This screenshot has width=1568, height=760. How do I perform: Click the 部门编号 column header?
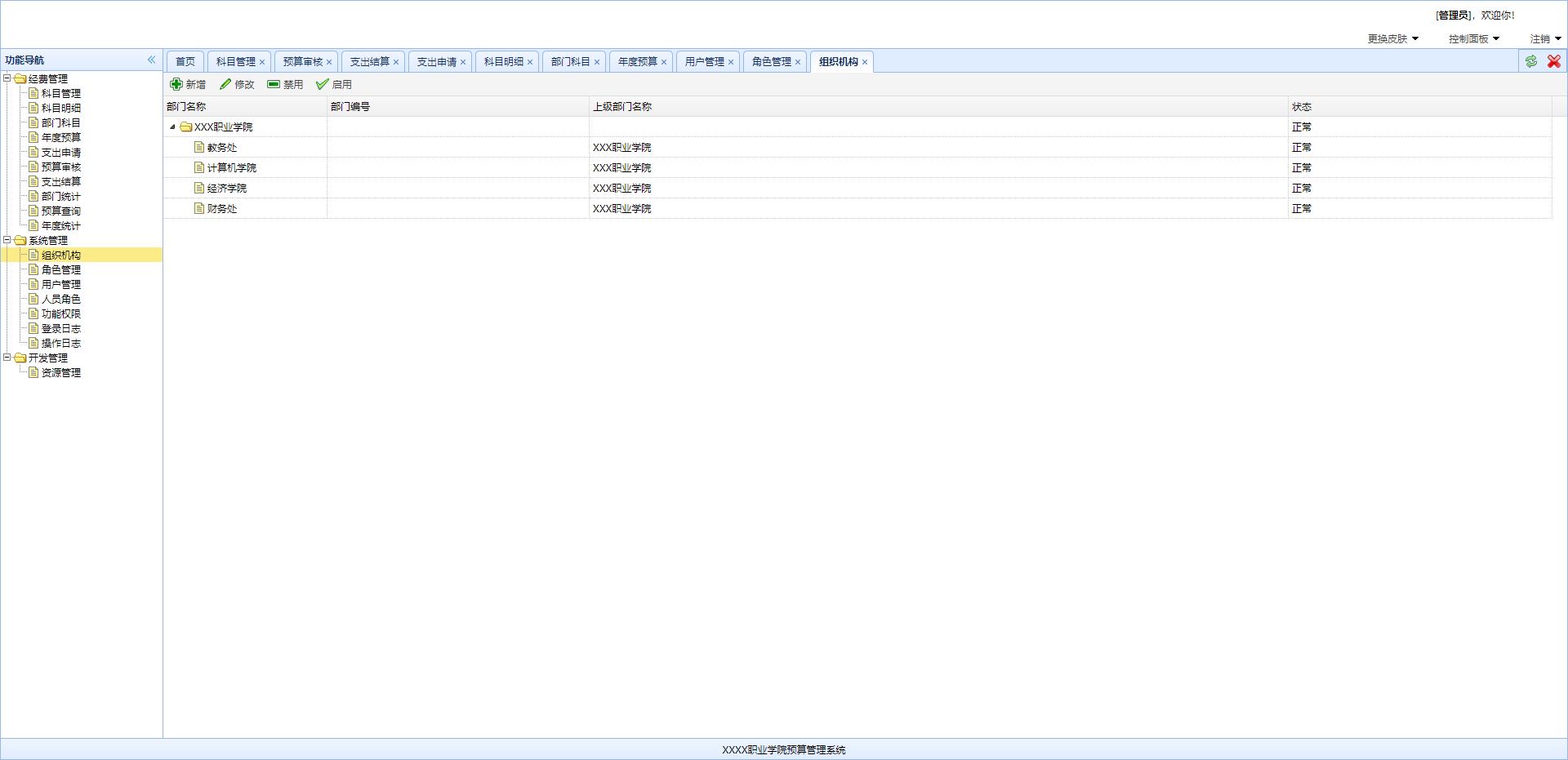[x=458, y=106]
